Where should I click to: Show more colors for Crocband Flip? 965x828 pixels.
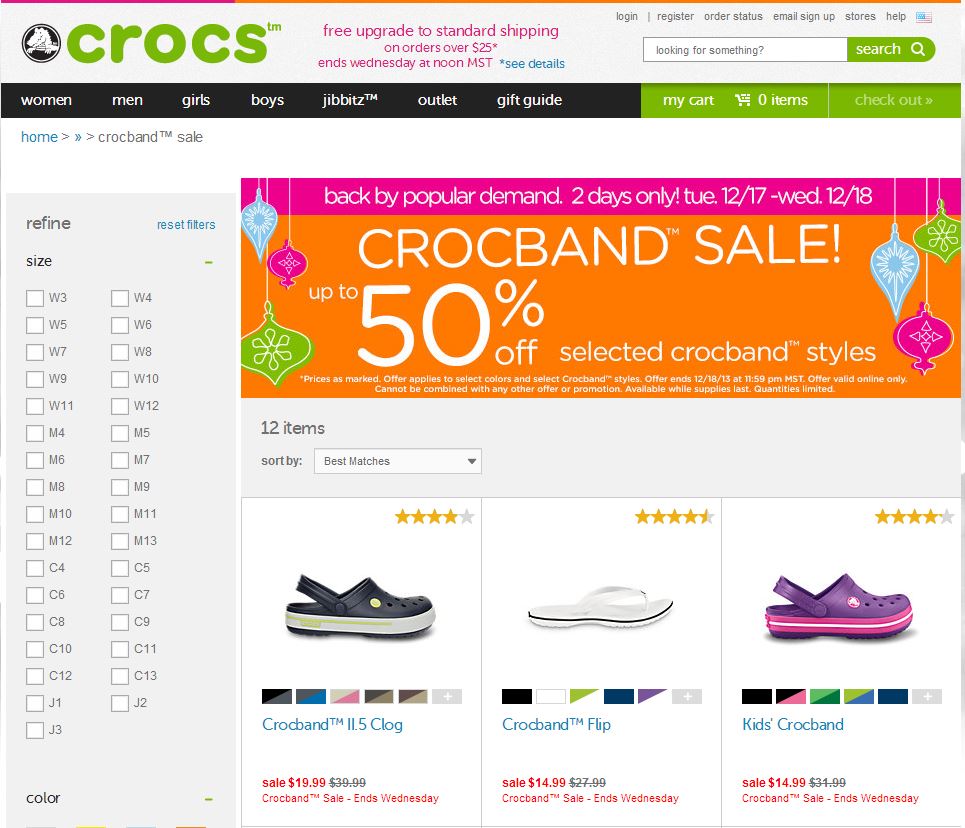687,697
